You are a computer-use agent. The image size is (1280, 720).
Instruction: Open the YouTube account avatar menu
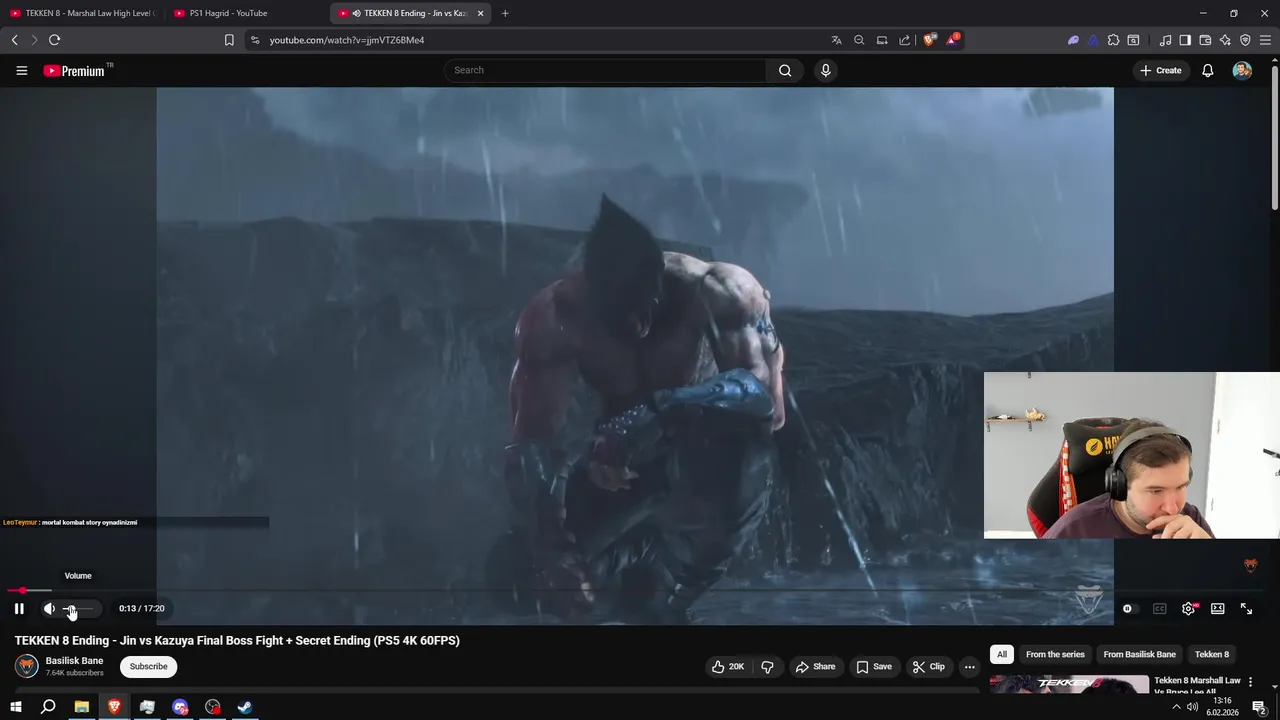[x=1242, y=70]
